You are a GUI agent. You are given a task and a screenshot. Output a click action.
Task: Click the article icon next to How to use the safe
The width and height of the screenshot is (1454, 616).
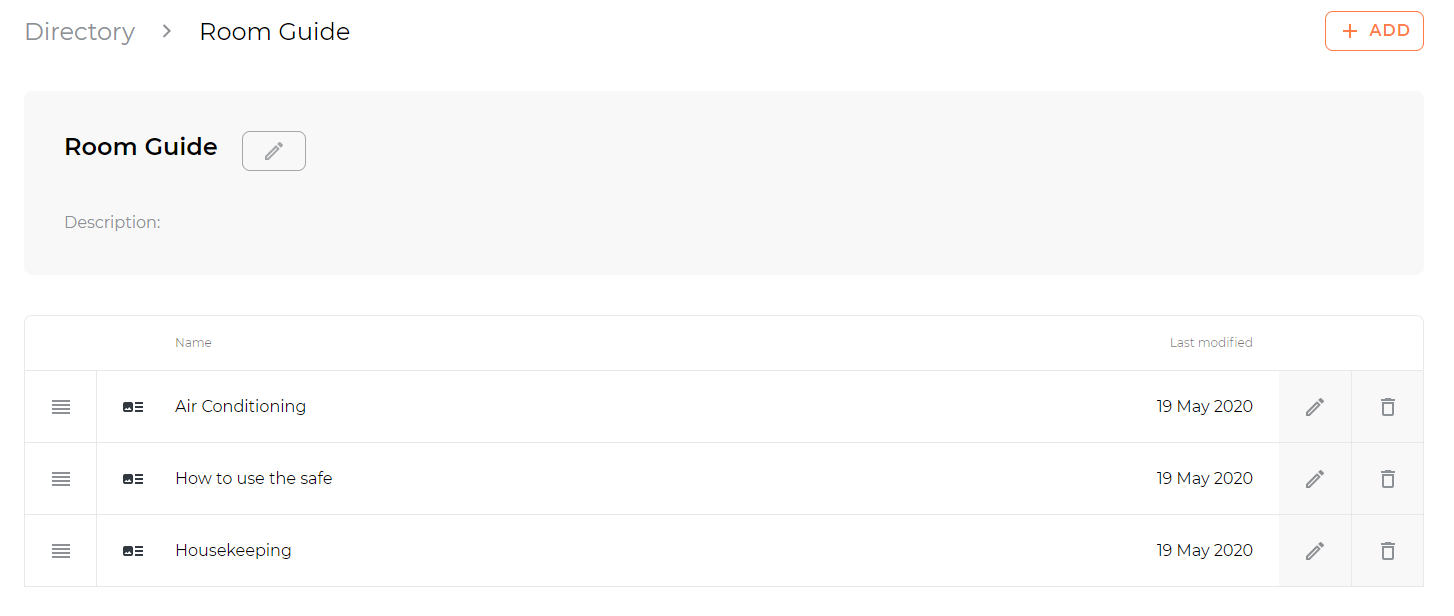click(133, 479)
